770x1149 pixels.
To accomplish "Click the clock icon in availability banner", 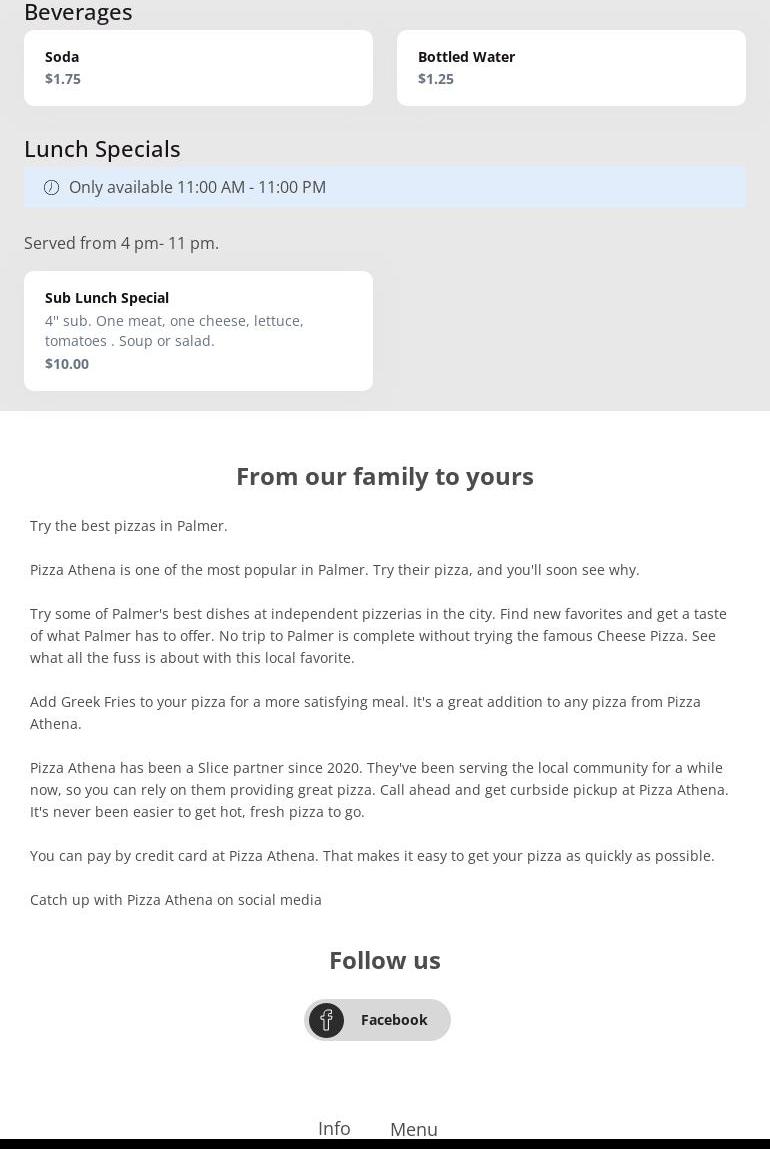I will click(x=52, y=188).
